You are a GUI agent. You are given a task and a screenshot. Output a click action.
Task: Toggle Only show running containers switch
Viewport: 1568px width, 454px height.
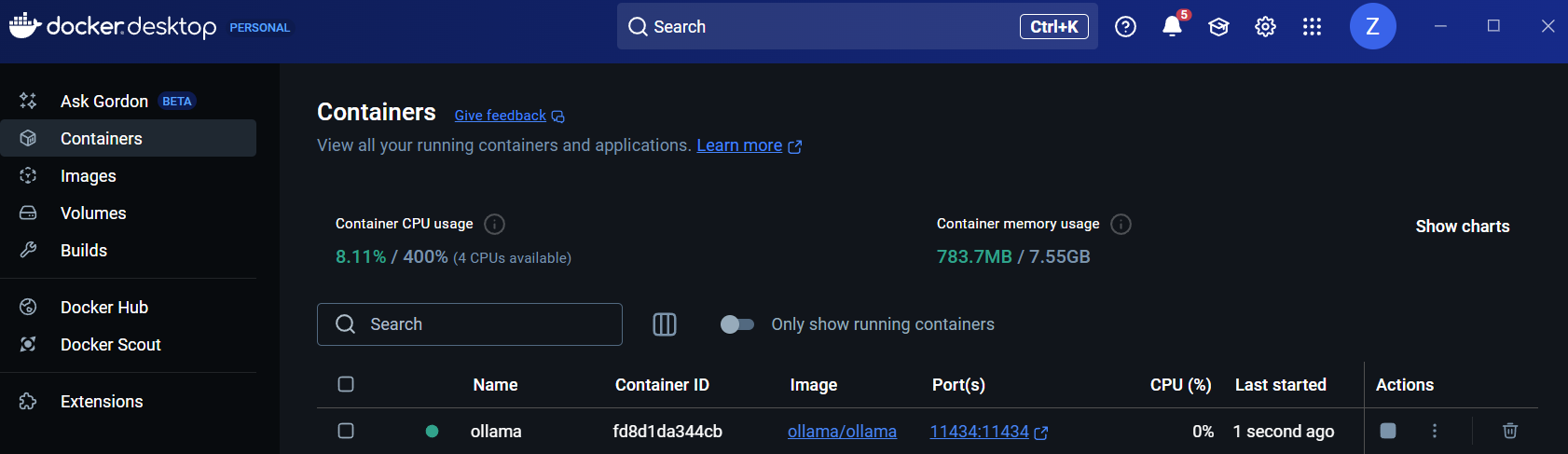point(737,324)
